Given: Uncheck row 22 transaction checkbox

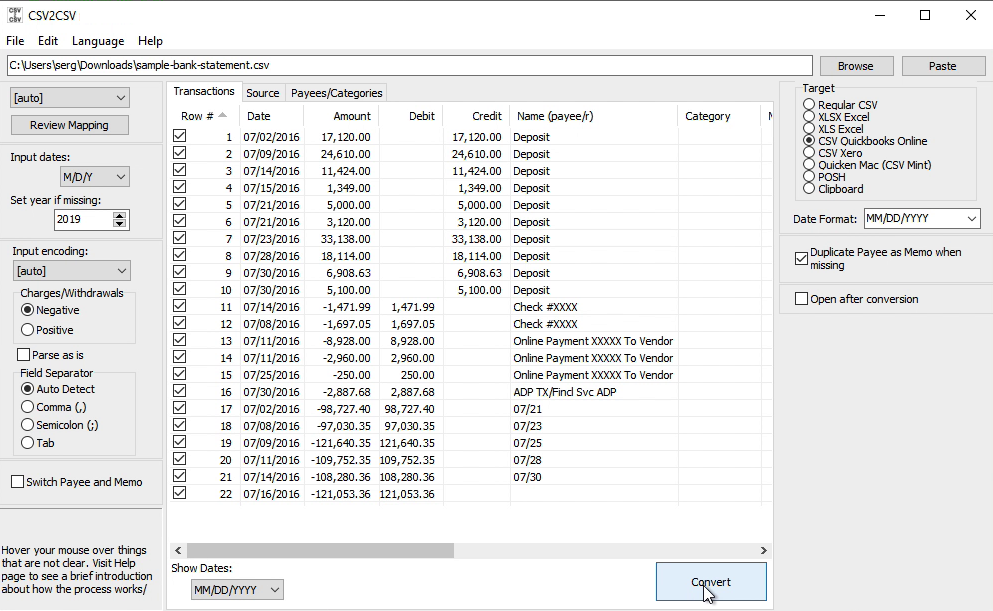Looking at the screenshot, I should [180, 493].
